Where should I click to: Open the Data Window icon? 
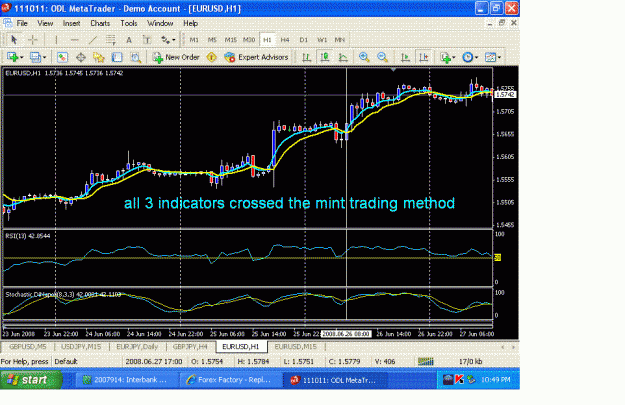click(x=81, y=57)
